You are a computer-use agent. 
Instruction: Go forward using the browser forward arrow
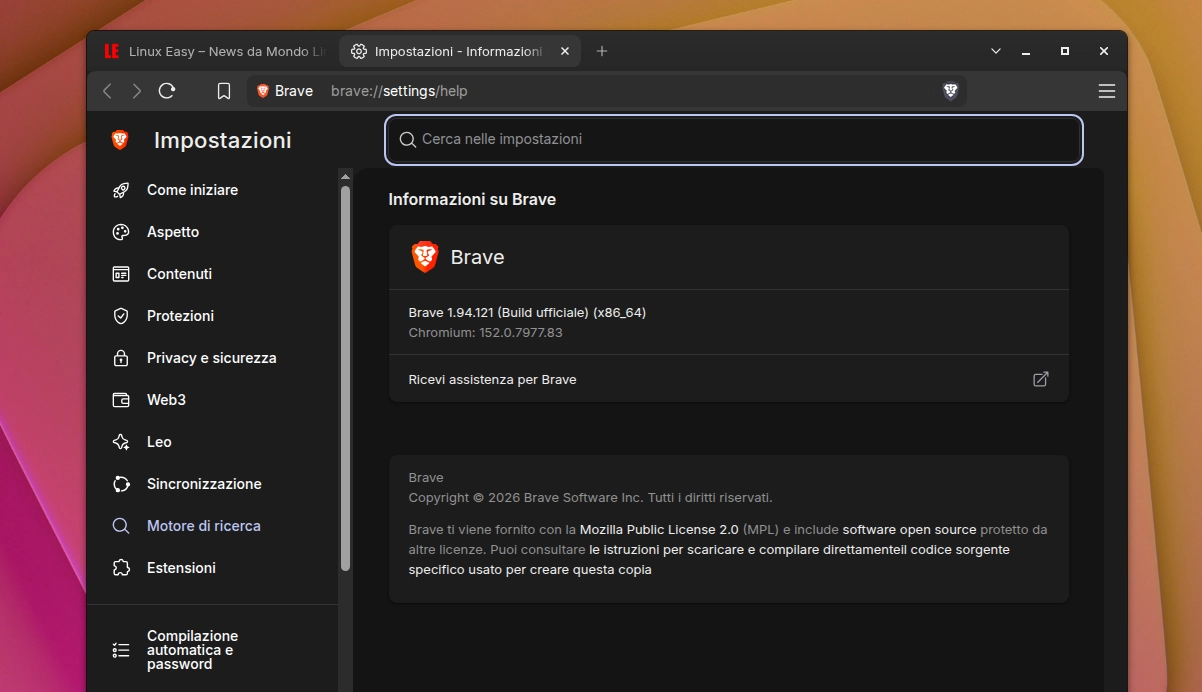coord(137,91)
